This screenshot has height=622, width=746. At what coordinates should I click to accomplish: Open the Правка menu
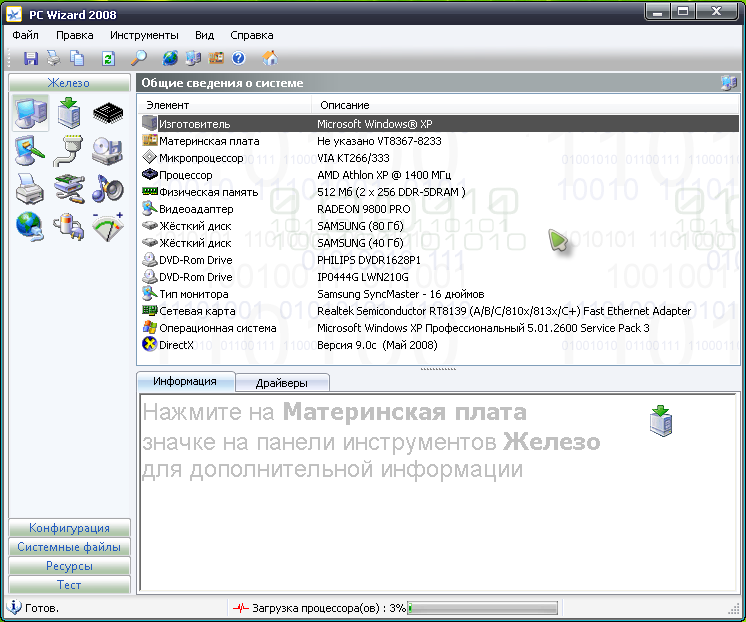pyautogui.click(x=75, y=35)
